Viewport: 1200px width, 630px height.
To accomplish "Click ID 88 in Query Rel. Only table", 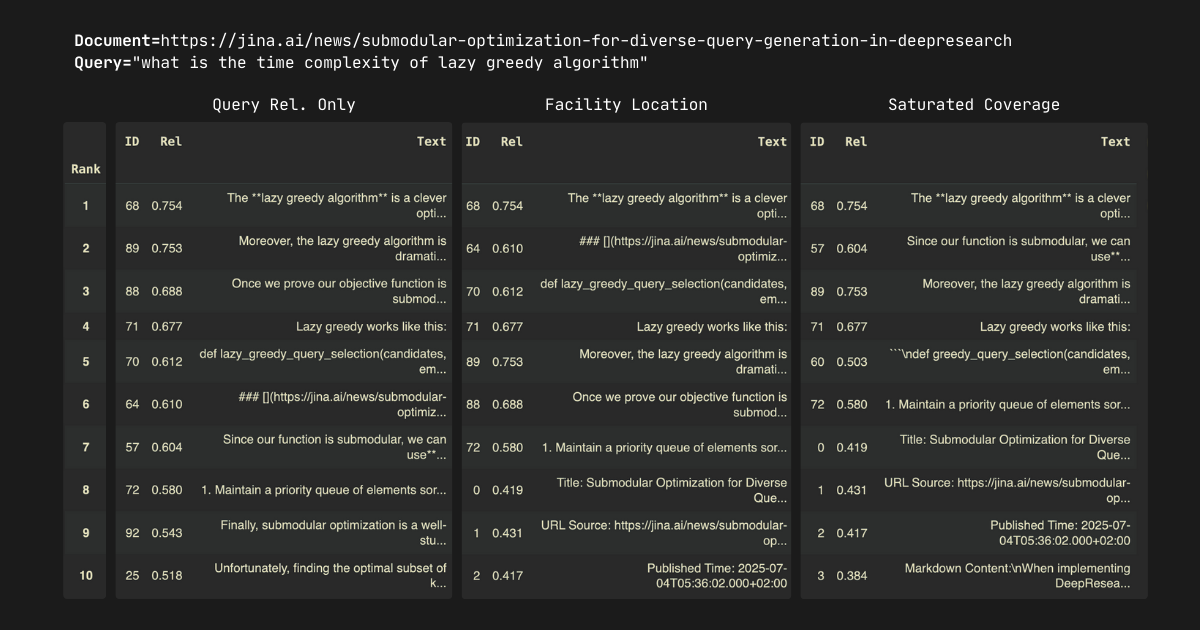I will click(x=132, y=291).
